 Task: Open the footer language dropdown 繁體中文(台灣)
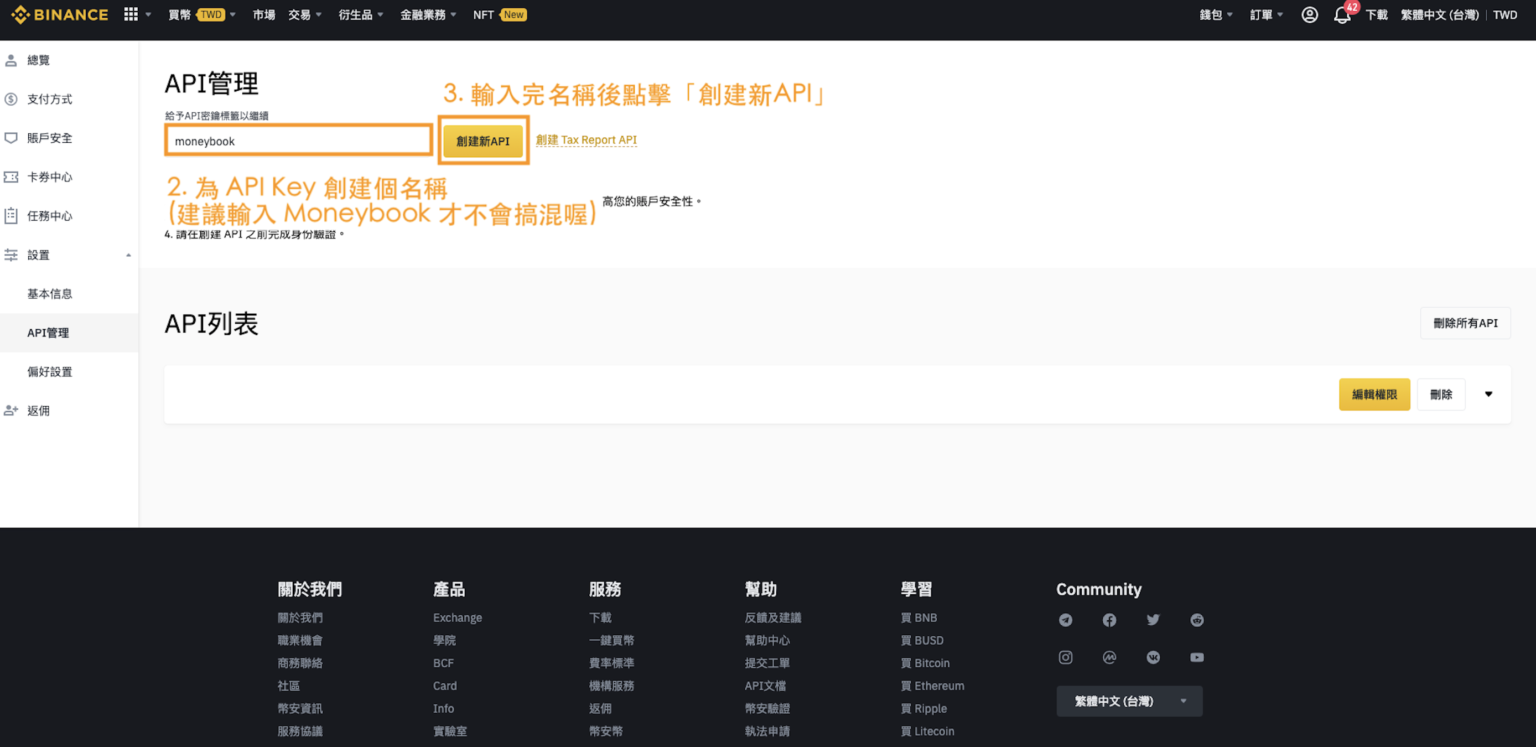(1129, 701)
